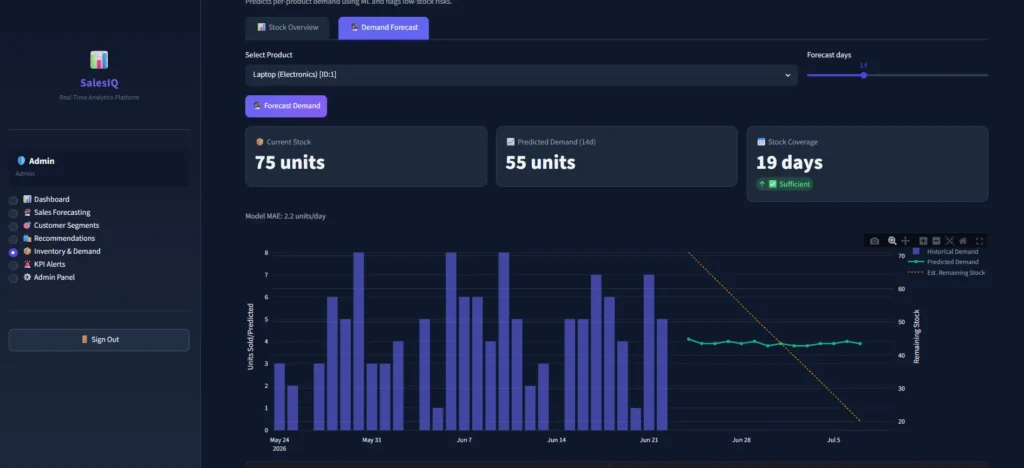Click 'Real-Time Analytics Platform' subtitle
This screenshot has width=1024, height=468.
(x=99, y=97)
